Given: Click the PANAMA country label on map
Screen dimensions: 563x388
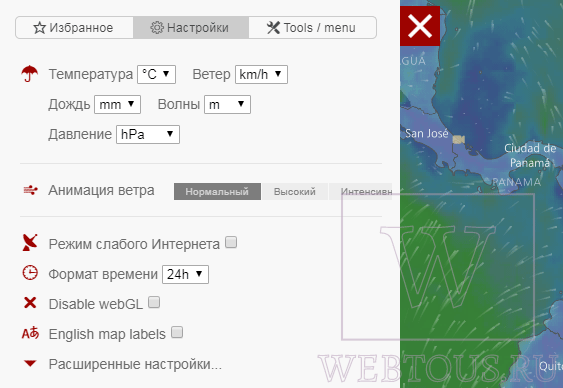Looking at the screenshot, I should [x=516, y=182].
